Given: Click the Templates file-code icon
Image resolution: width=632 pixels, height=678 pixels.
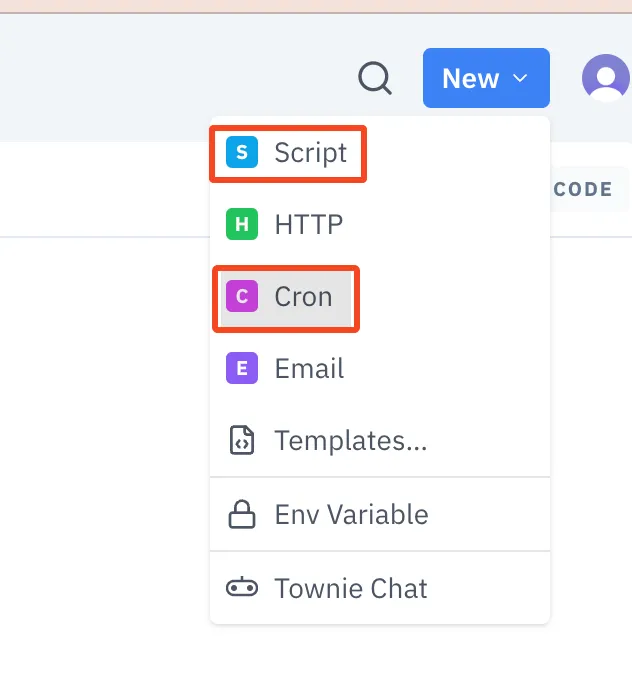Looking at the screenshot, I should click(242, 440).
